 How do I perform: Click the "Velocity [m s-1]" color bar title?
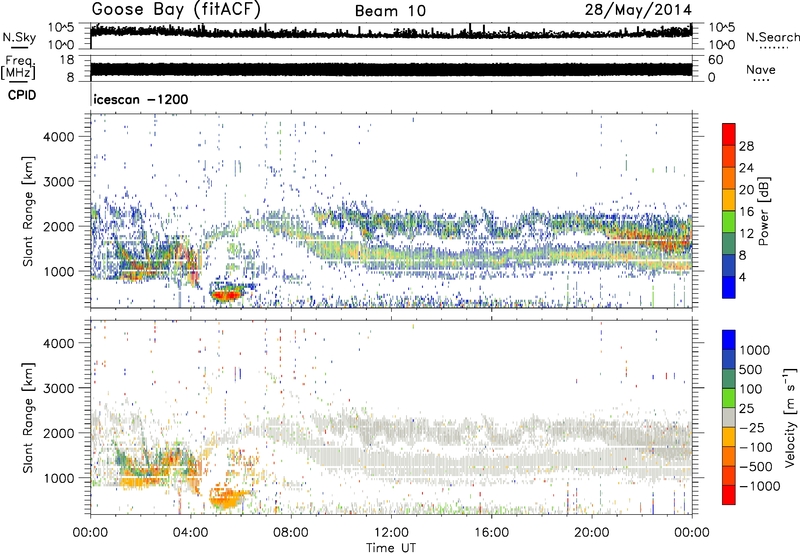pyautogui.click(x=790, y=417)
